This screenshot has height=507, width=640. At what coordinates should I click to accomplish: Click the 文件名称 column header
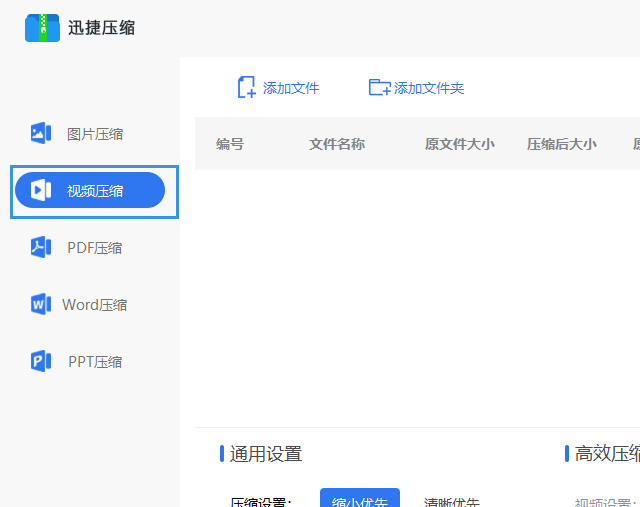tap(337, 144)
